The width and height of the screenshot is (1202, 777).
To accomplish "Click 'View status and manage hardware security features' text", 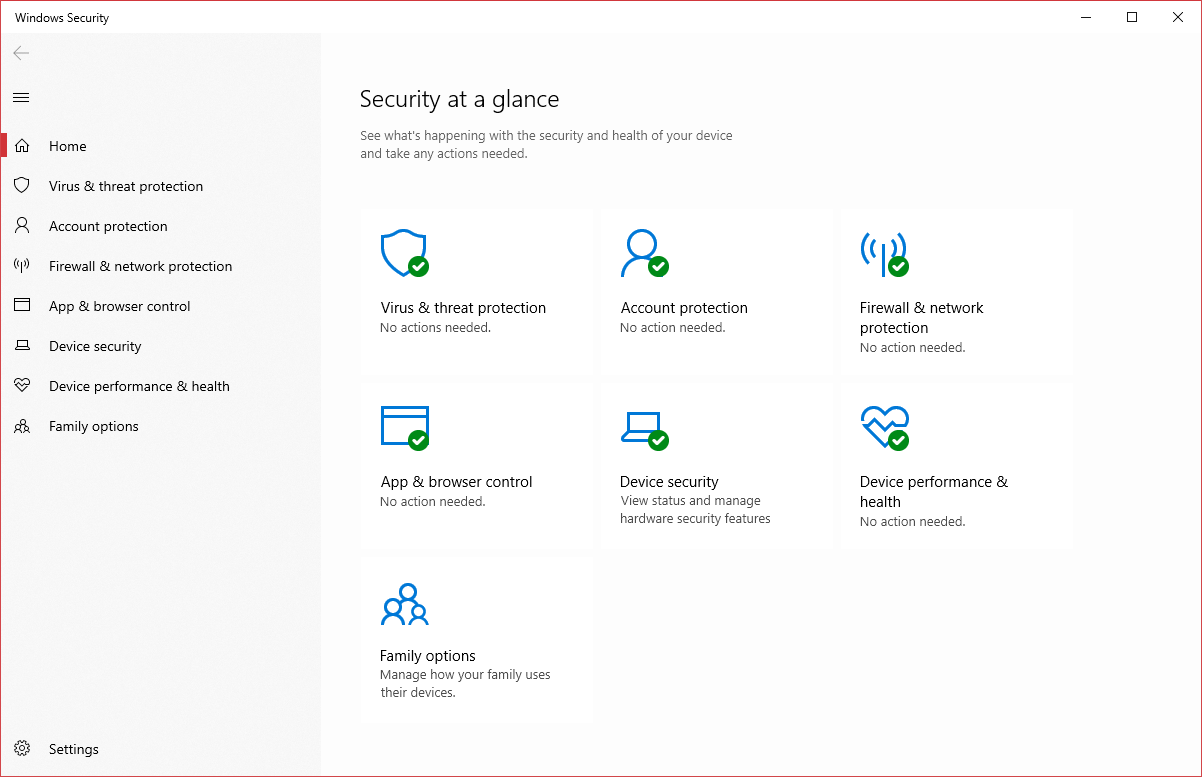I will coord(695,510).
